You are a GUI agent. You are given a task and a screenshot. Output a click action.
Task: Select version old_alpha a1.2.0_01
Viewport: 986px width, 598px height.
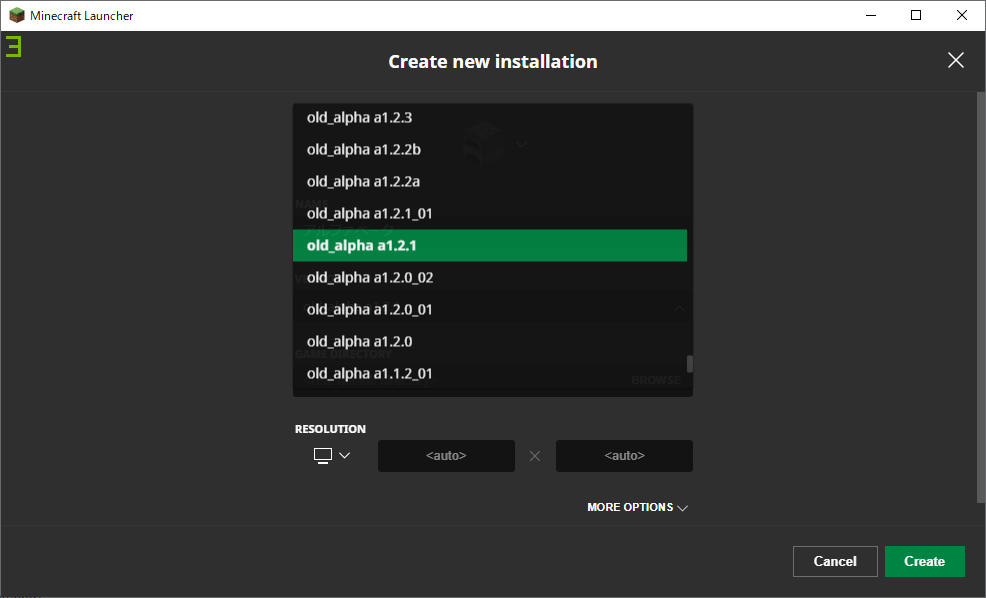coord(490,310)
